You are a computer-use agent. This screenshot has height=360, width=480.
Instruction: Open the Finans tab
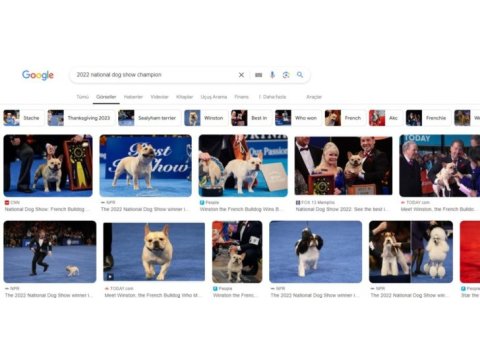242,97
